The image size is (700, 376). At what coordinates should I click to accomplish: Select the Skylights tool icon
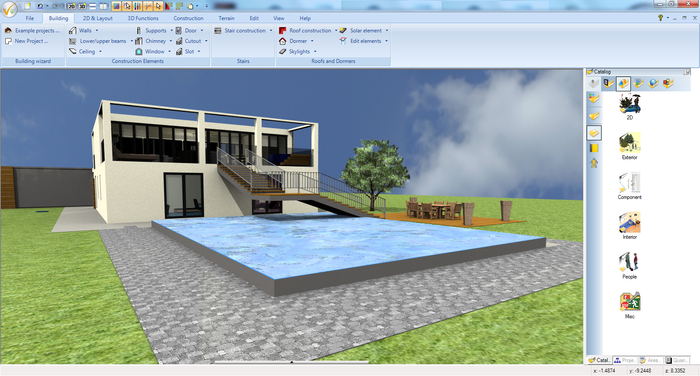[x=283, y=51]
